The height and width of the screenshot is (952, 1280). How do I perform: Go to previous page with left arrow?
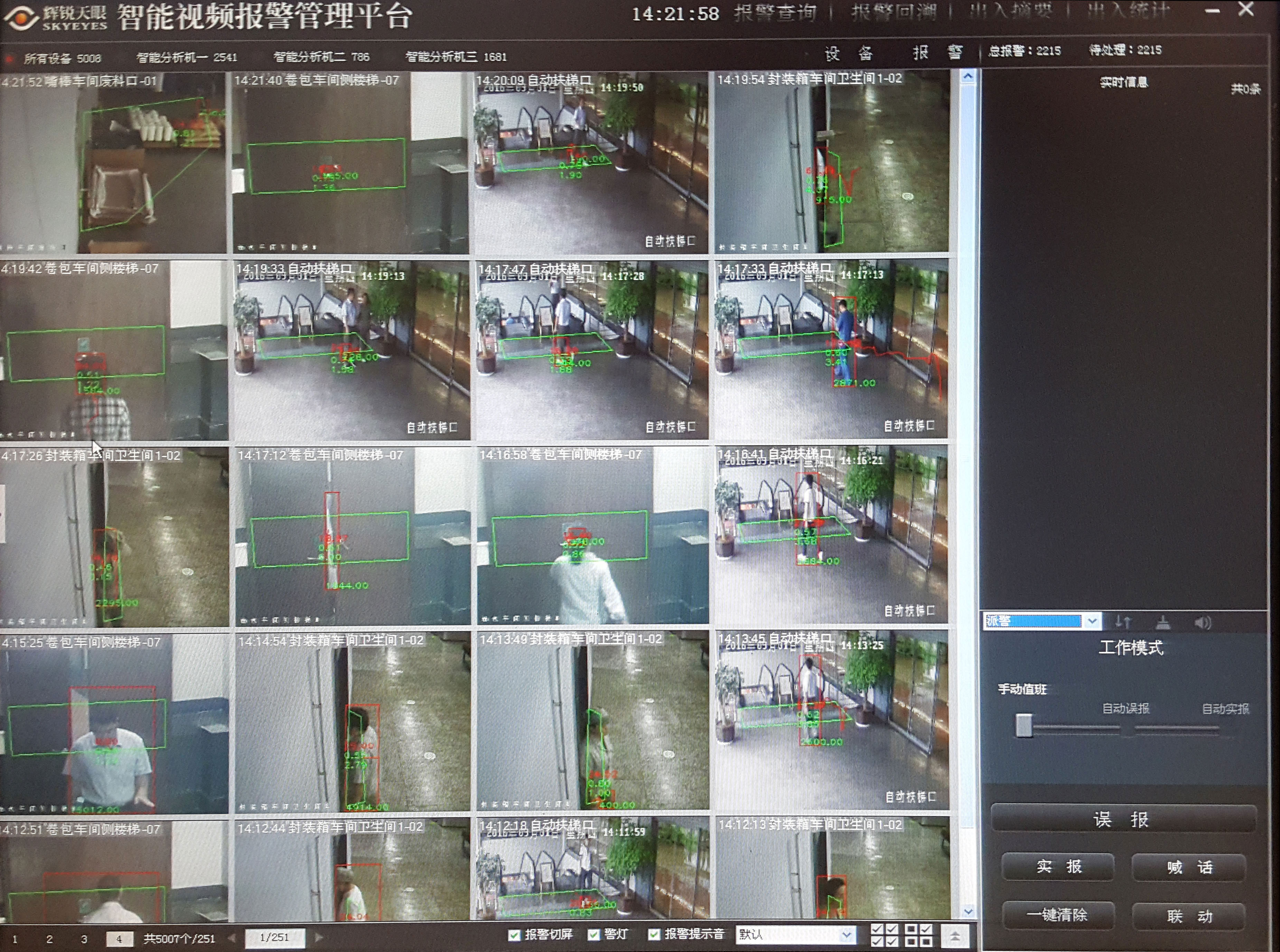(x=232, y=937)
